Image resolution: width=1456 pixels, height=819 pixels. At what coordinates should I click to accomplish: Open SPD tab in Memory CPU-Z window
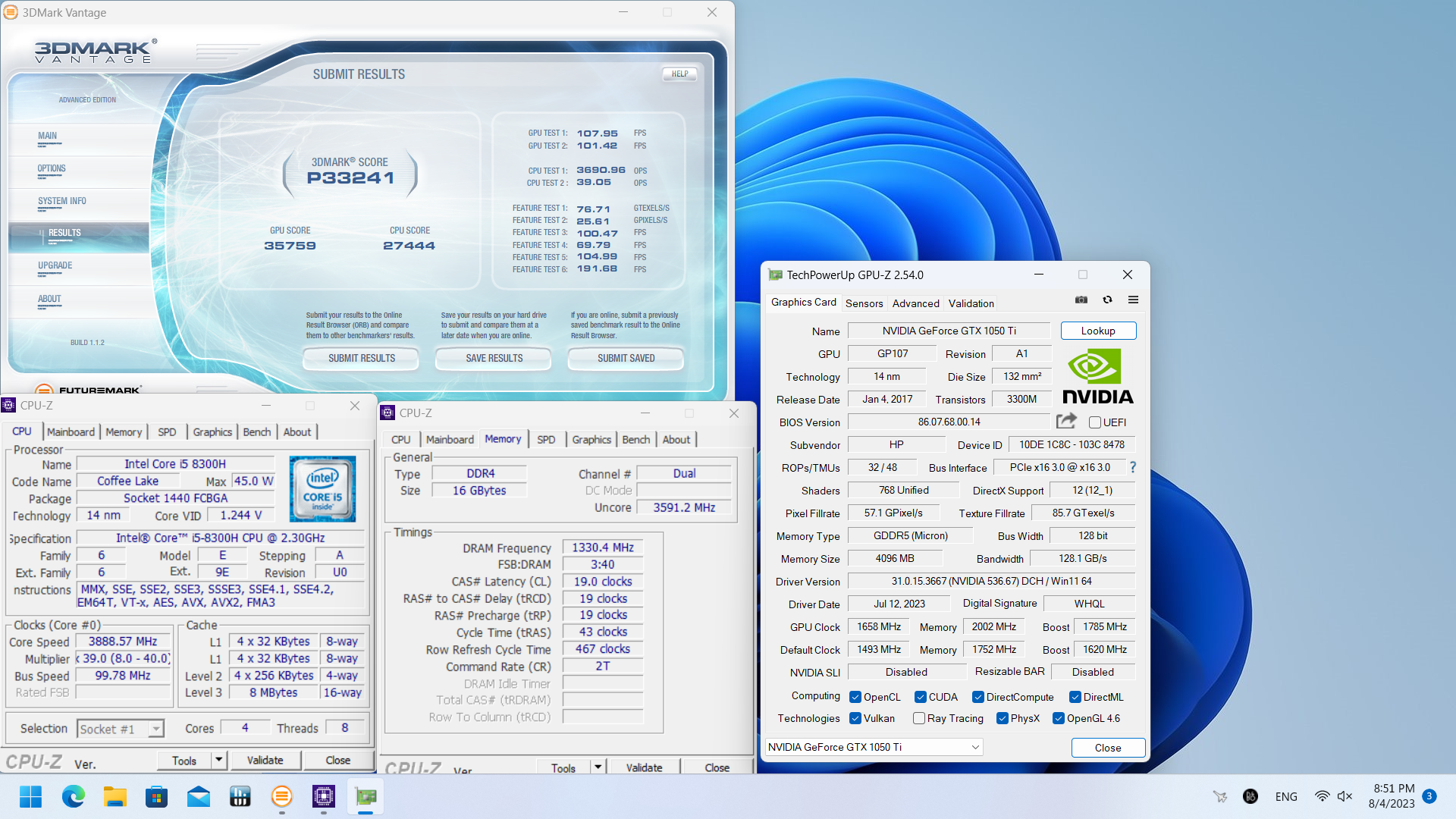(546, 439)
